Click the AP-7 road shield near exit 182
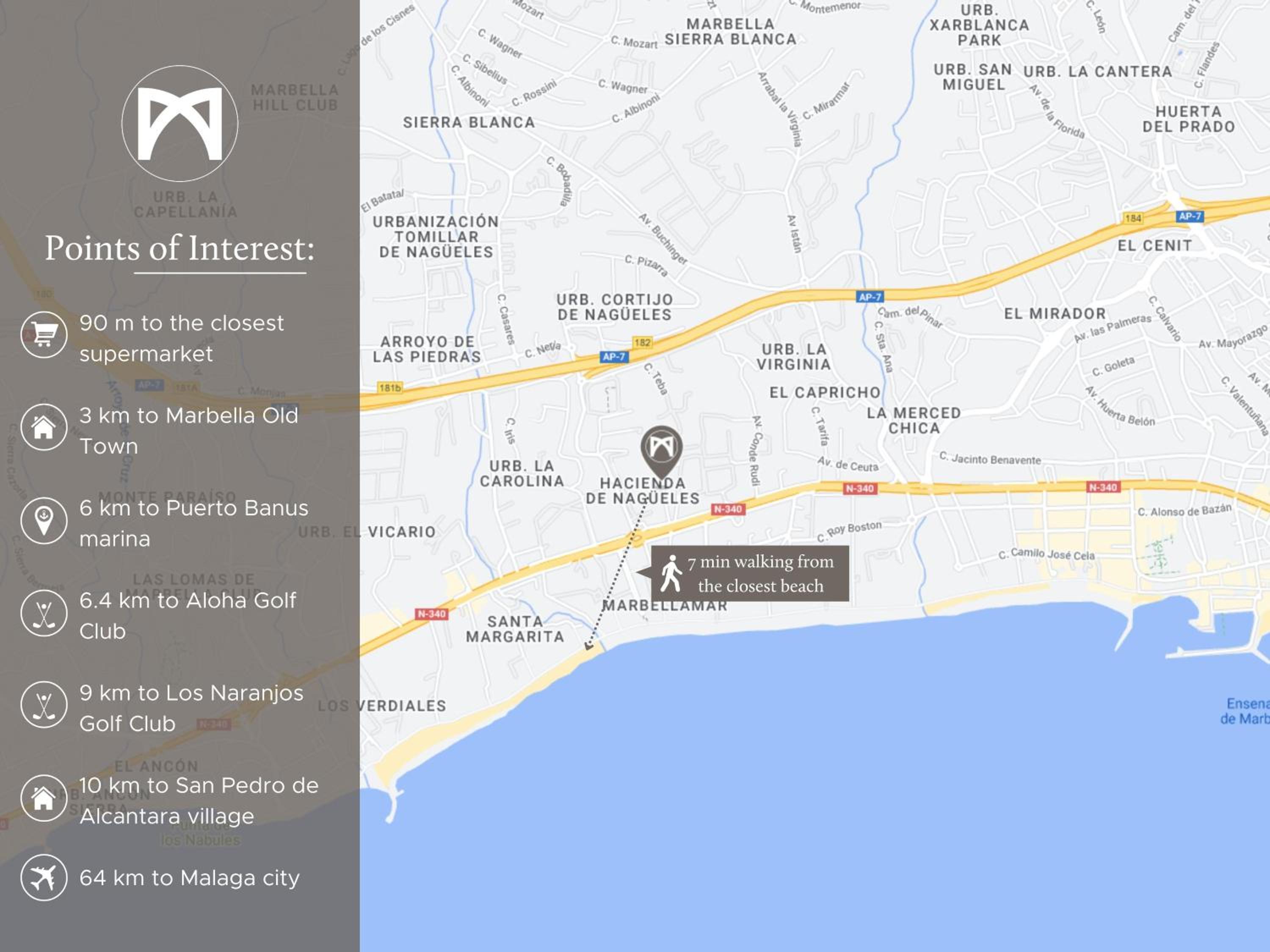Image resolution: width=1270 pixels, height=952 pixels. tap(614, 357)
